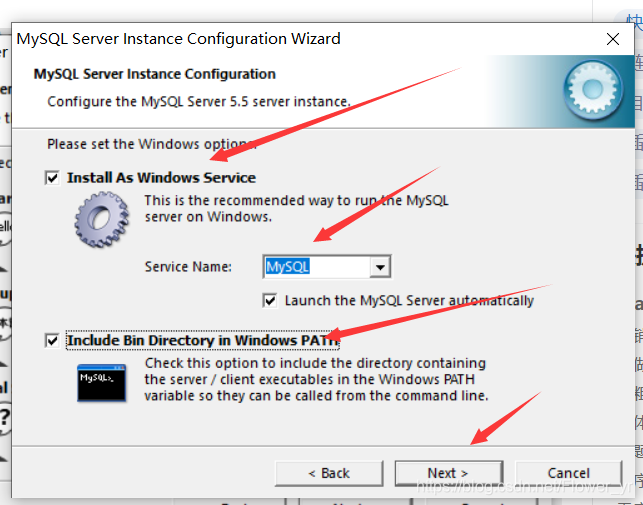Click 'Please set the Windows options' text

coord(152,144)
